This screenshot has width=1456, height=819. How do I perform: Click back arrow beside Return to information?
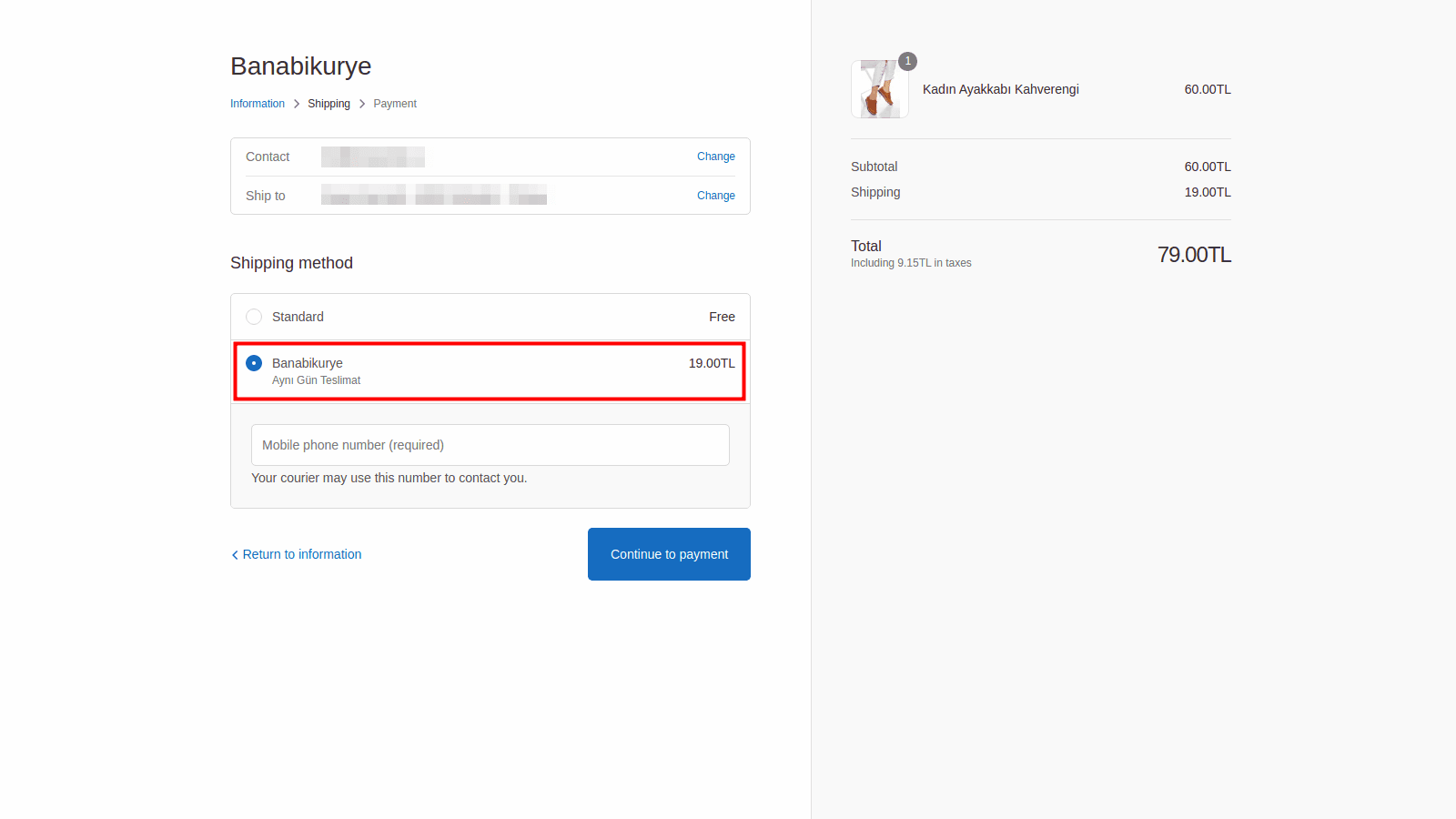coord(235,555)
